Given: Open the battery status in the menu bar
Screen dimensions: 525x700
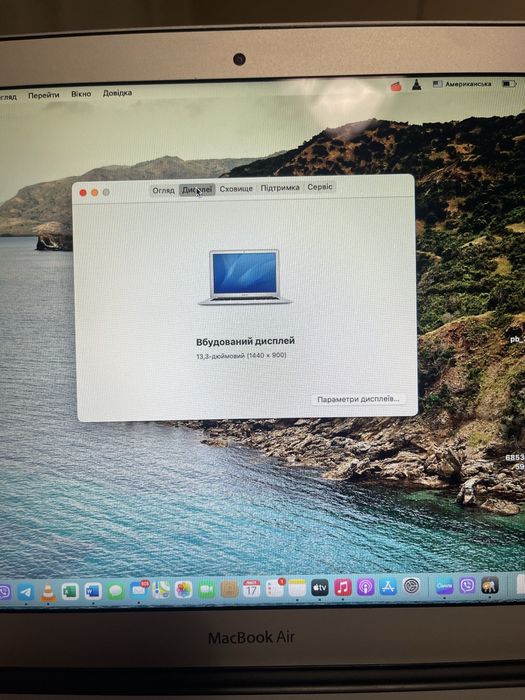Looking at the screenshot, I should click(509, 83).
